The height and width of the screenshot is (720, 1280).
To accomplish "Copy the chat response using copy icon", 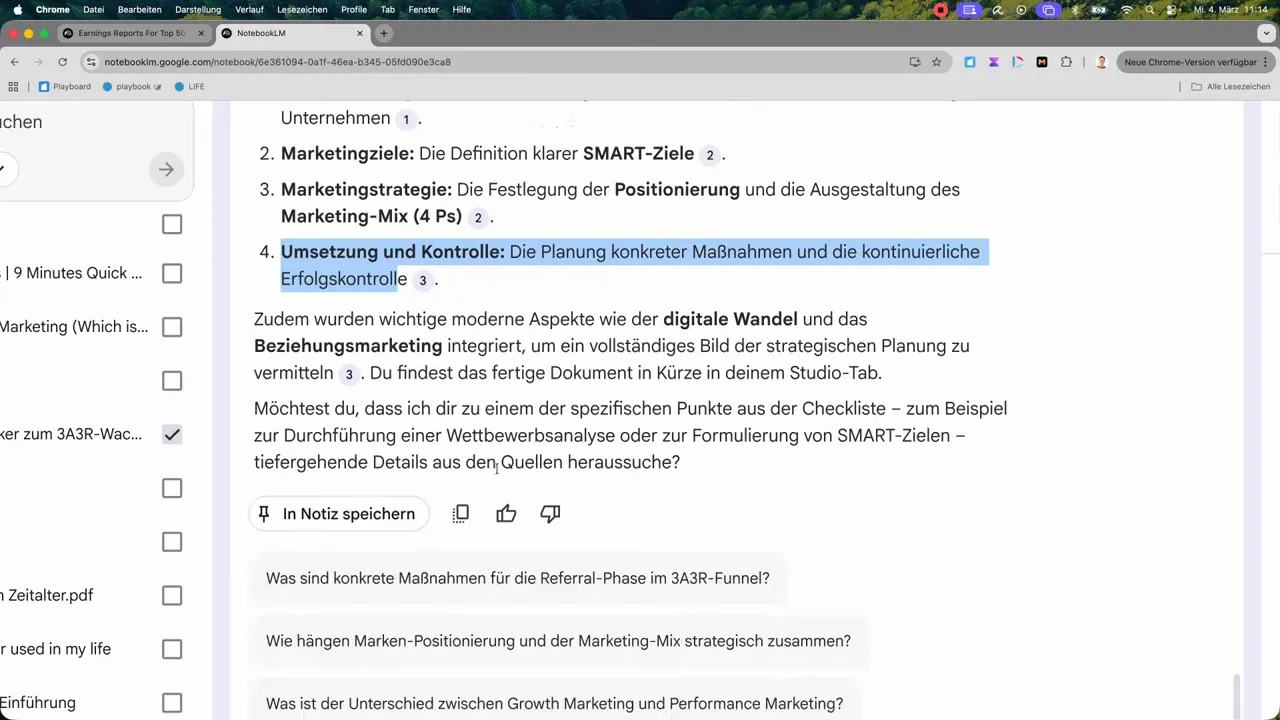I will (460, 513).
